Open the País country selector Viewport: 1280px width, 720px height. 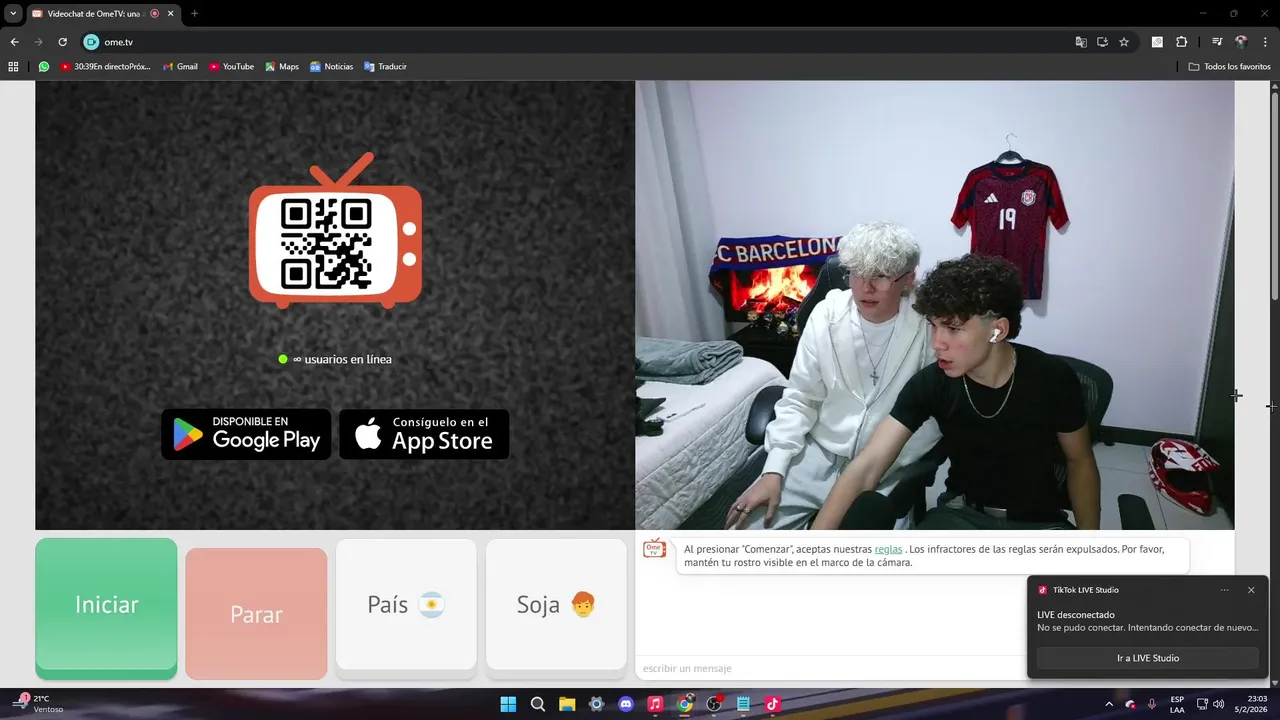tap(406, 604)
